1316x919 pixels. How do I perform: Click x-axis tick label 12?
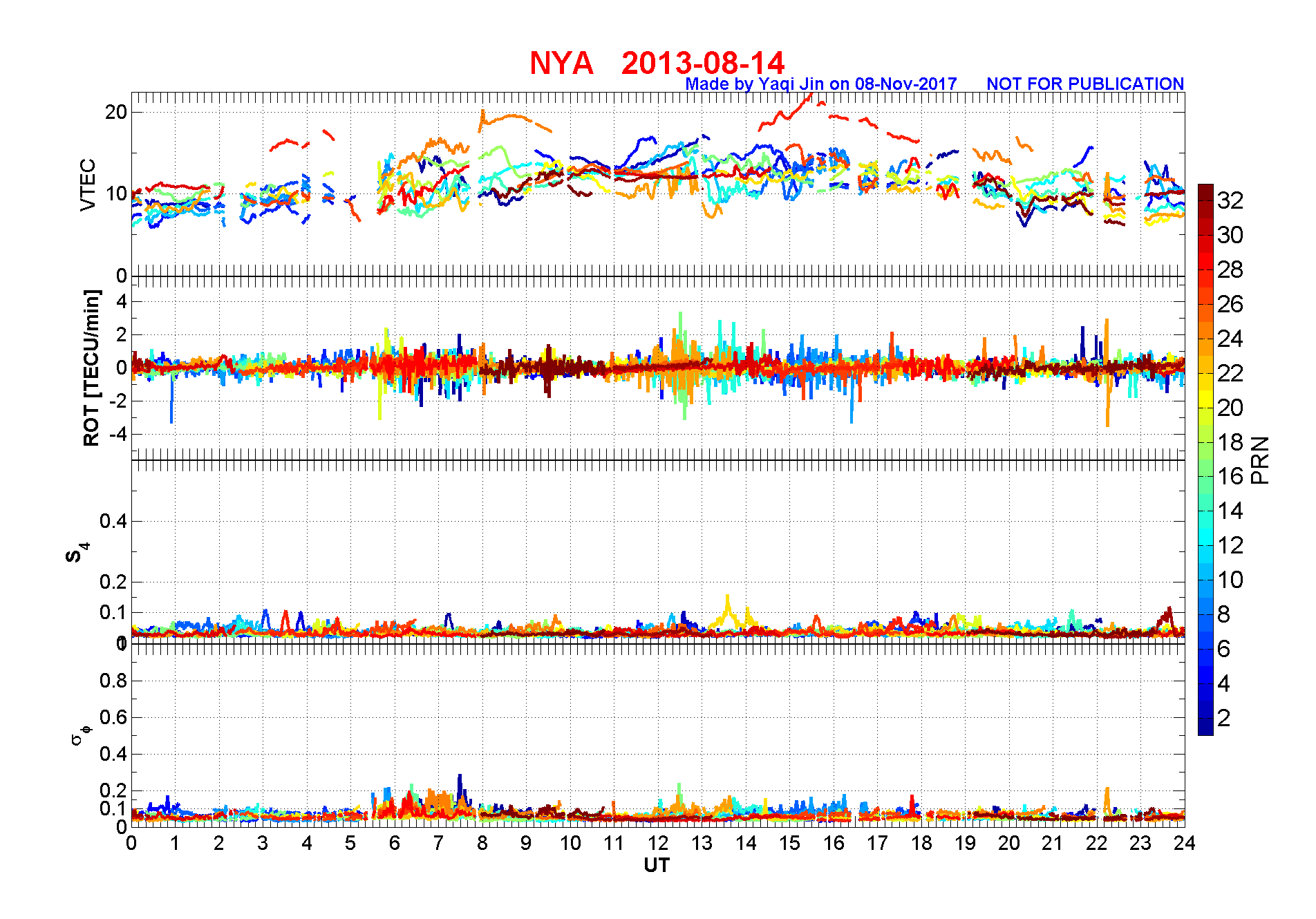pyautogui.click(x=657, y=843)
